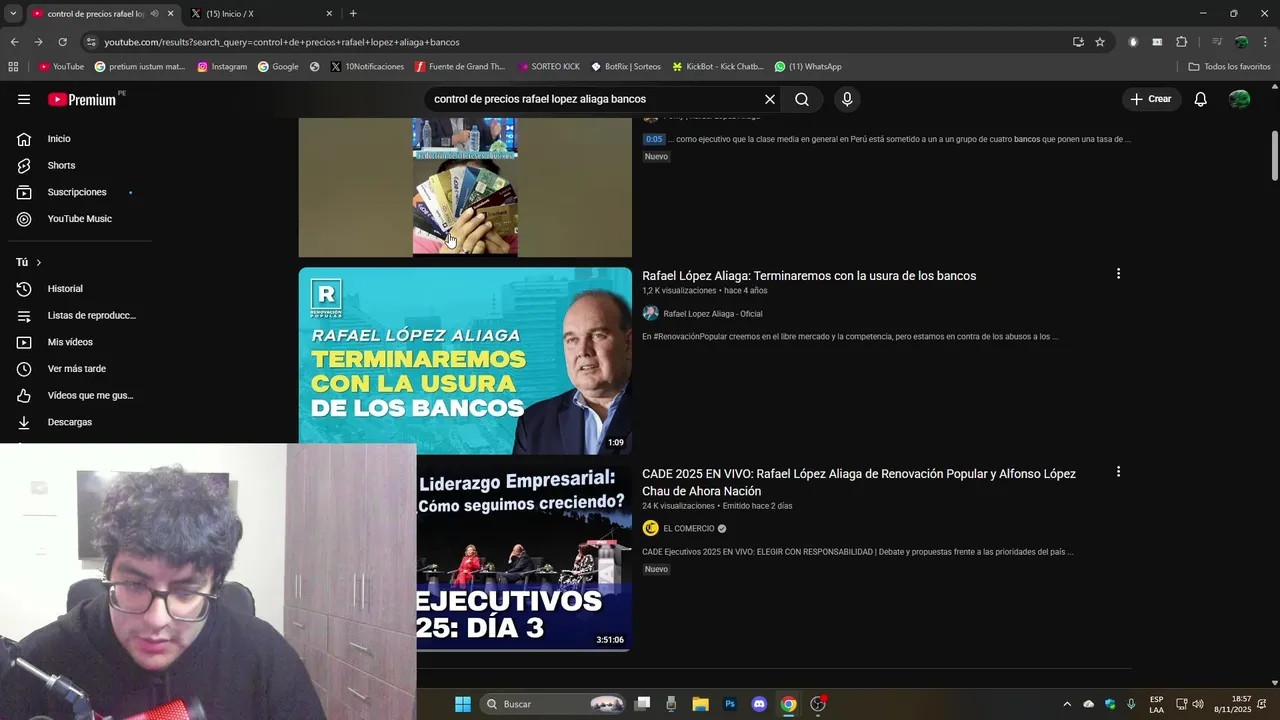Viewport: 1280px width, 720px height.
Task: Open the Windows Start menu
Action: tap(463, 704)
